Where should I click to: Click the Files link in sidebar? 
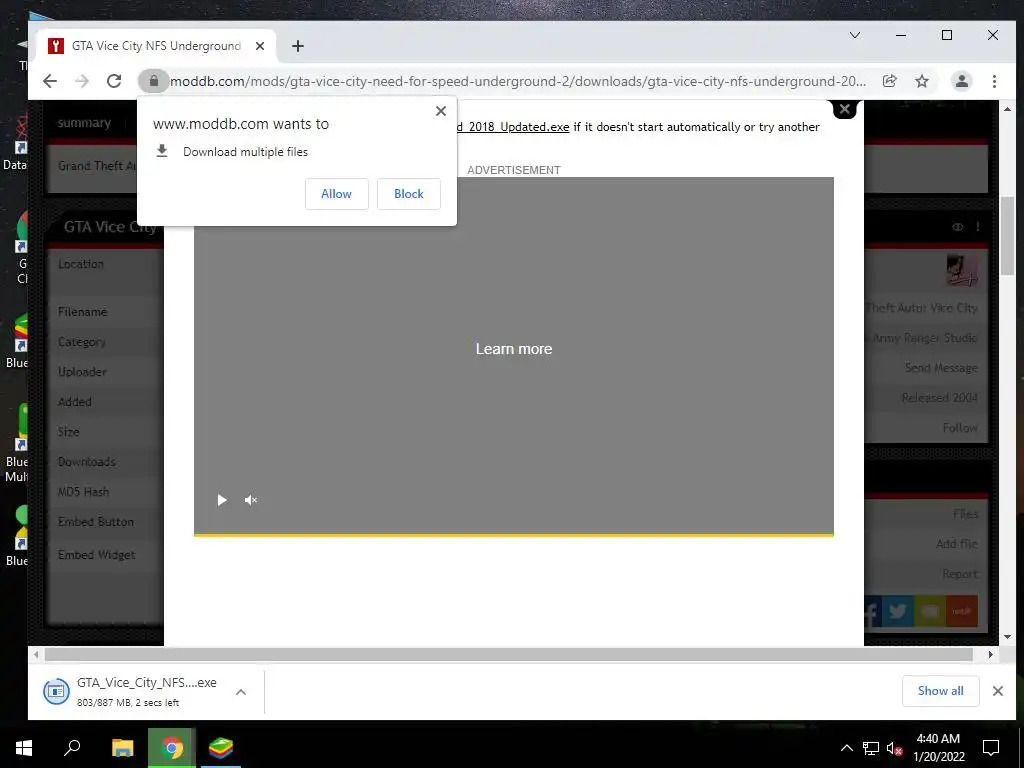click(965, 514)
